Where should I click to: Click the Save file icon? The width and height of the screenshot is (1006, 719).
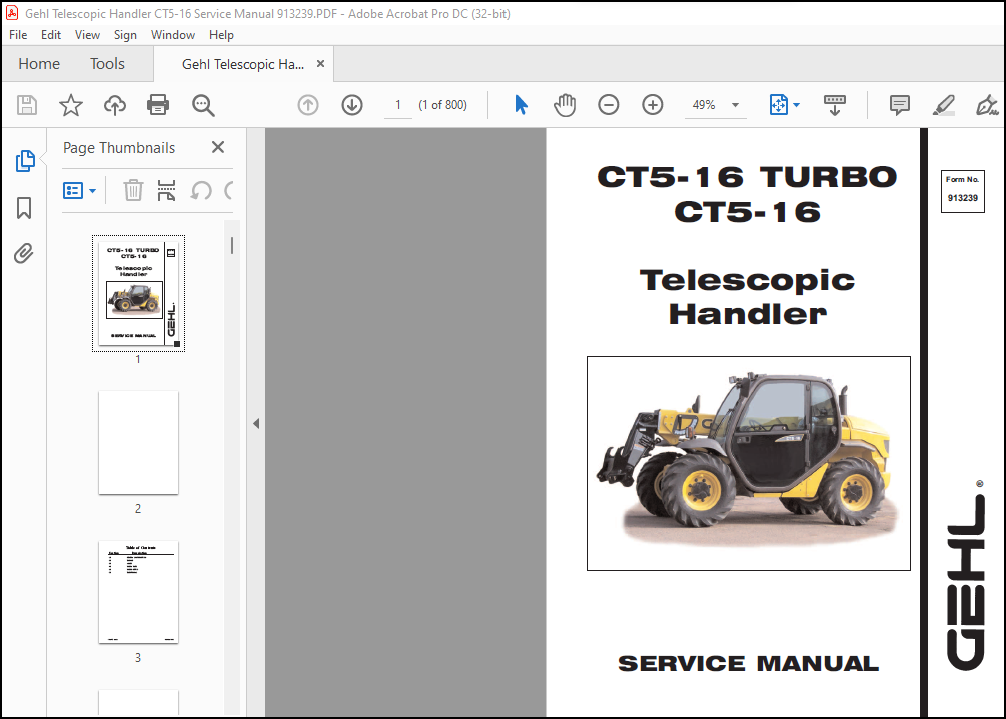(x=26, y=105)
